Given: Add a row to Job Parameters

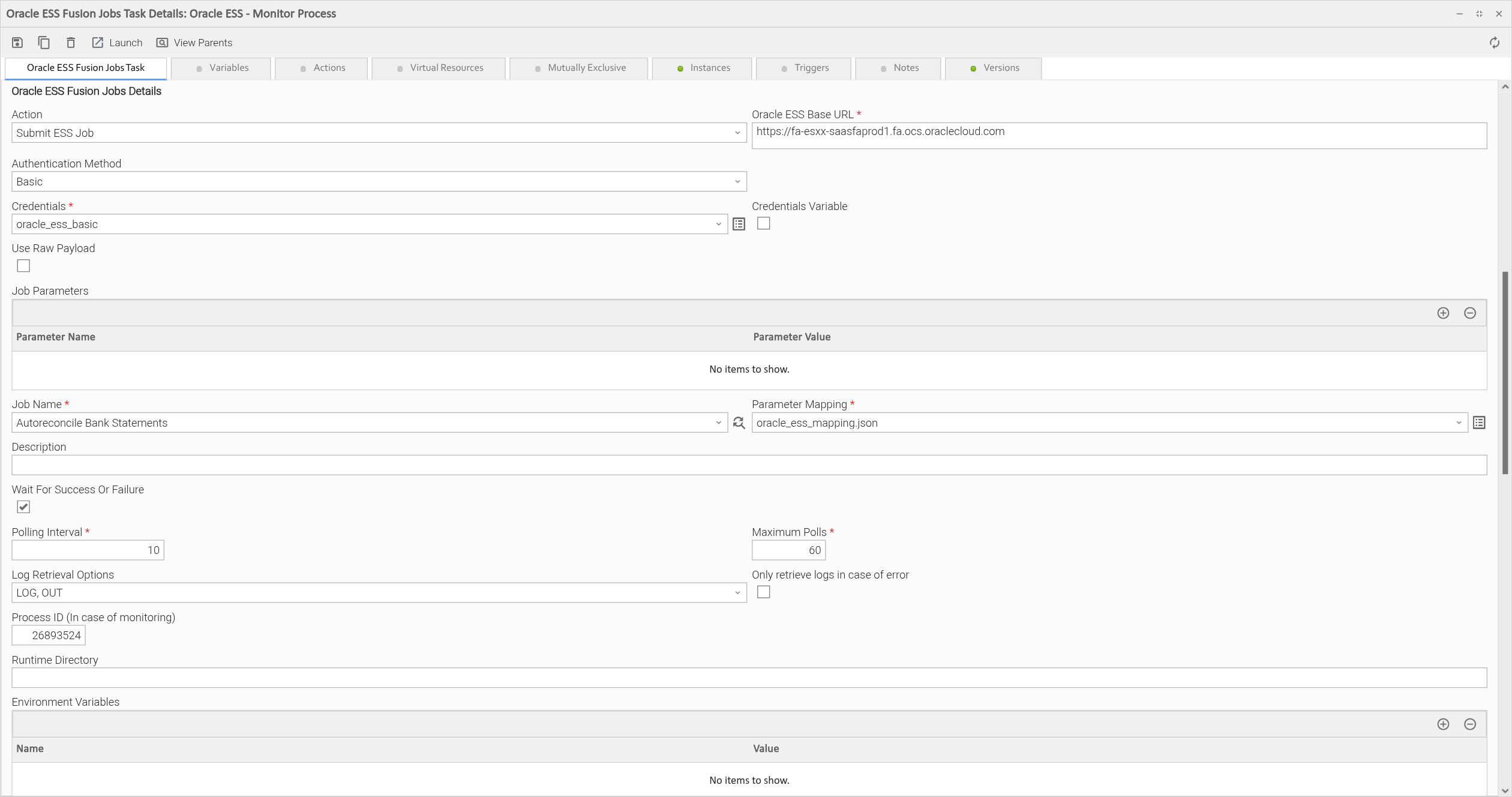Looking at the screenshot, I should click(1443, 313).
